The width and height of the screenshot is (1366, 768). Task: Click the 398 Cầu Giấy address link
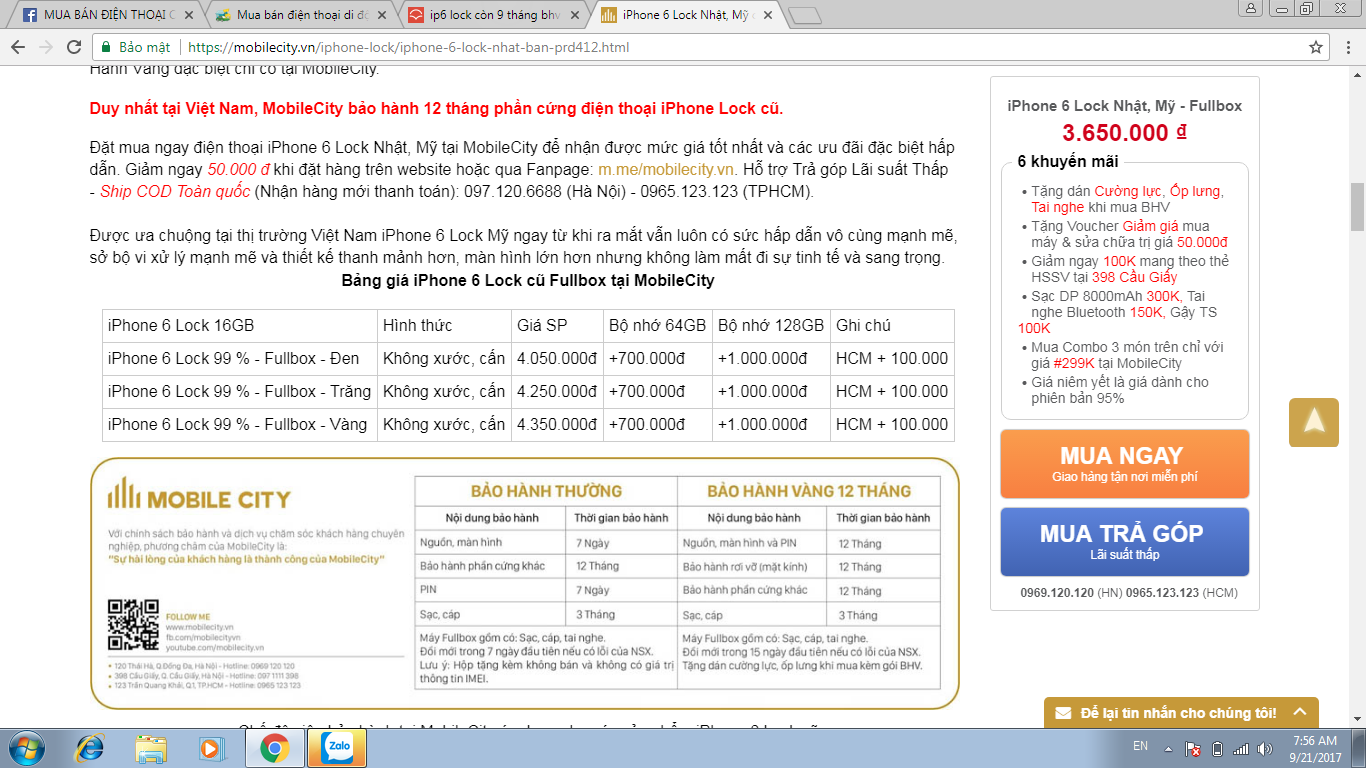[x=1135, y=277]
